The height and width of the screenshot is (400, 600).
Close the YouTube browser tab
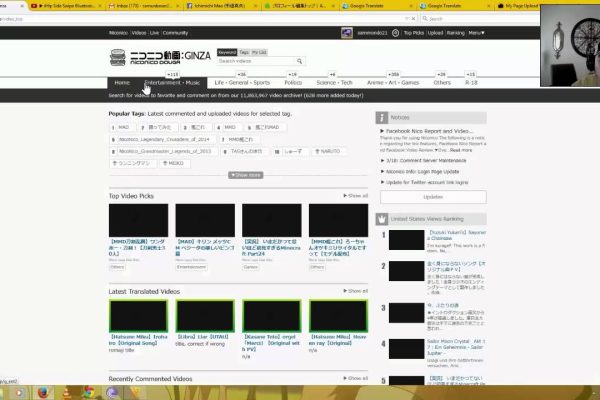click(x=100, y=6)
